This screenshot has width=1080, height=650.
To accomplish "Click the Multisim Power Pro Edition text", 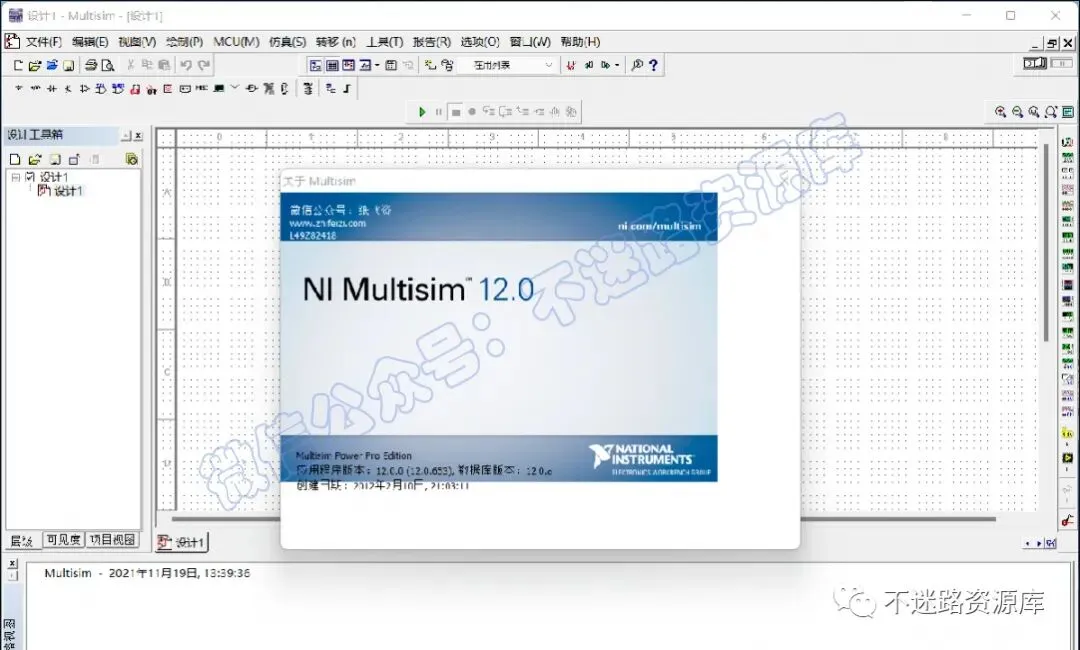I will click(353, 455).
